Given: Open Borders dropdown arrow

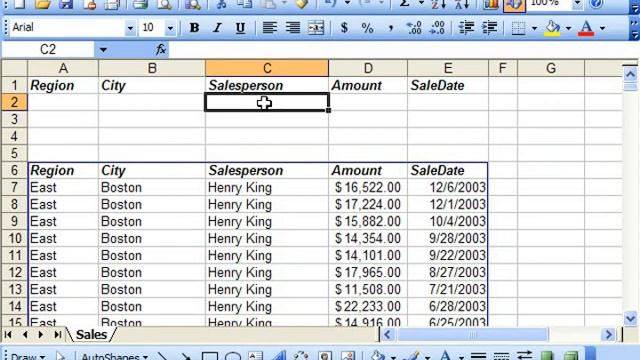Looking at the screenshot, I should coord(534,28).
